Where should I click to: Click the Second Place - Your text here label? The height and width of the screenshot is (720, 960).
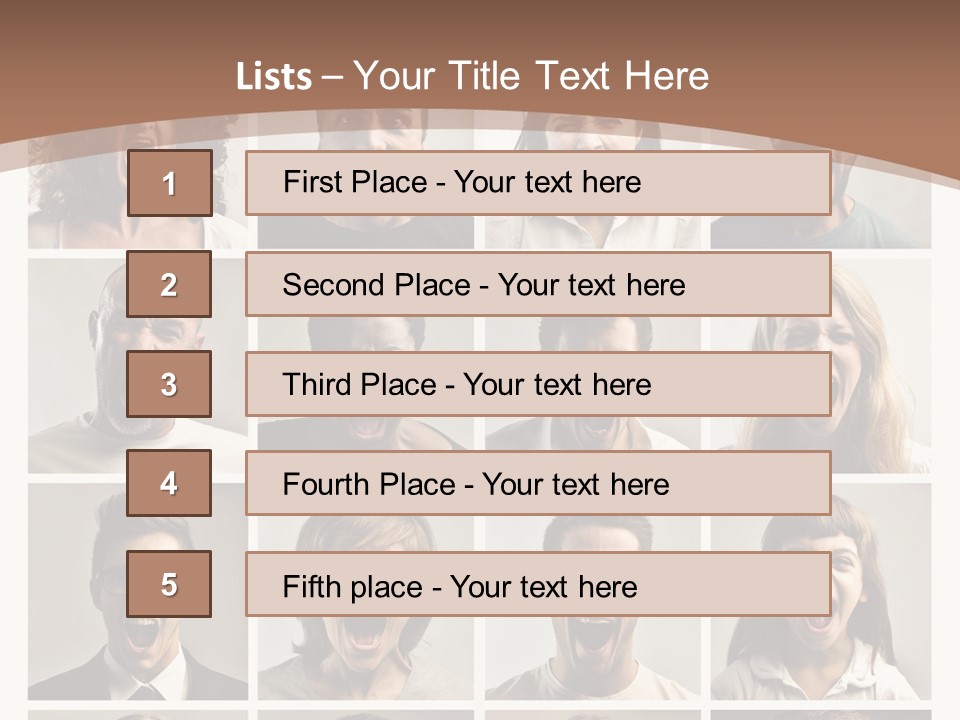click(x=484, y=285)
